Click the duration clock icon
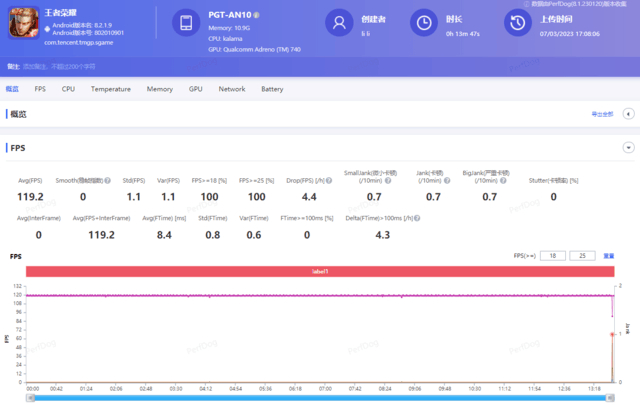This screenshot has height=405, width=640. coord(425,22)
